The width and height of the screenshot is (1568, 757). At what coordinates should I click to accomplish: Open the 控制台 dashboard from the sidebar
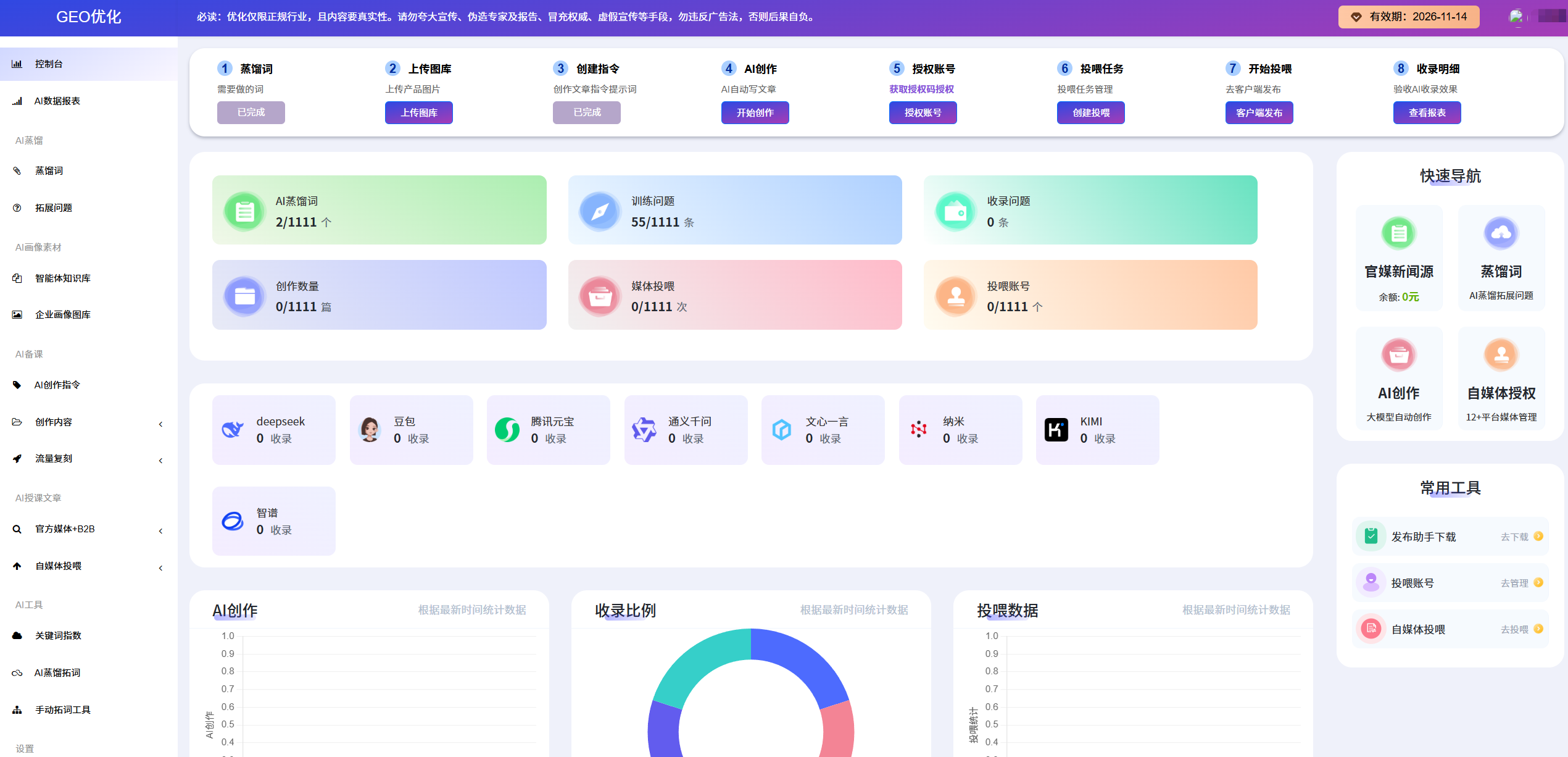49,63
